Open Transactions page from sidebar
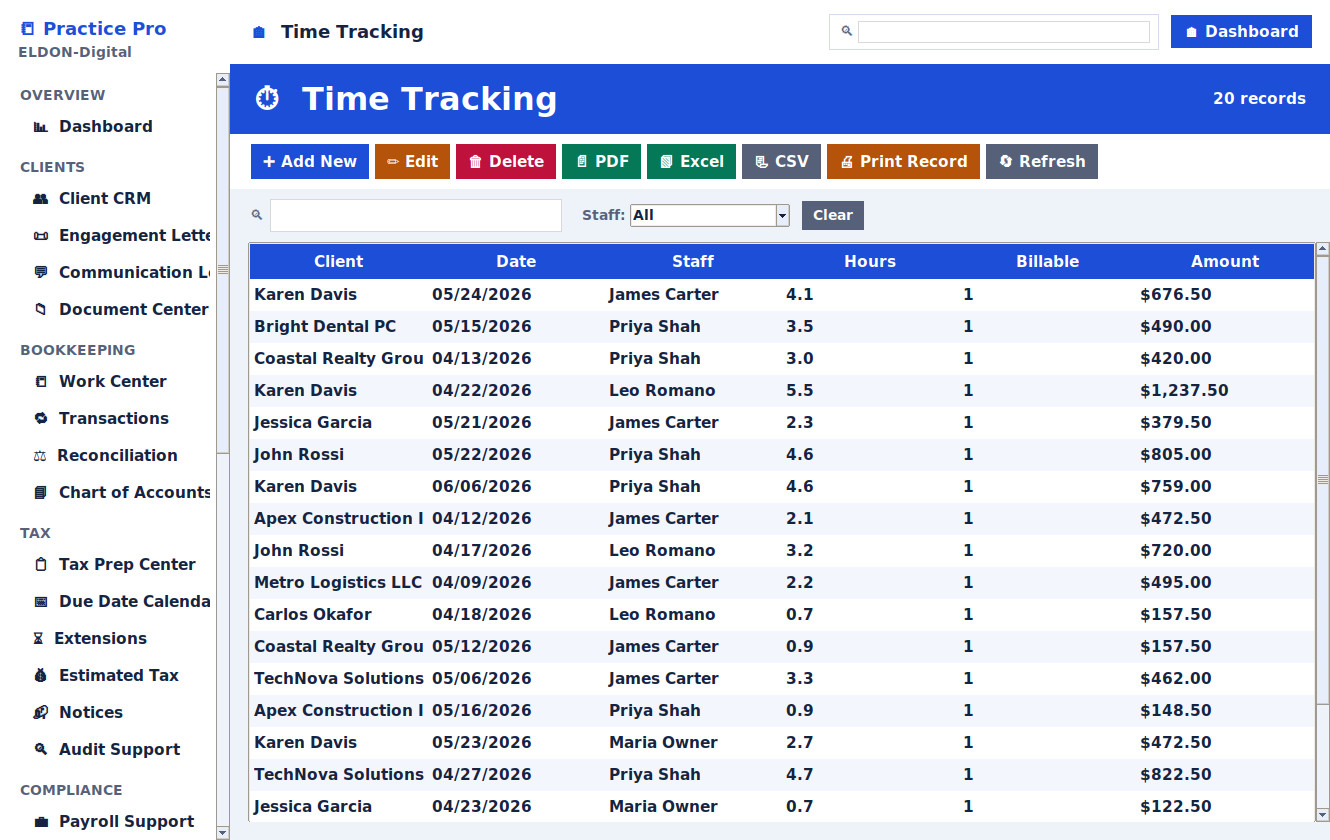This screenshot has width=1330, height=840. pyautogui.click(x=113, y=419)
